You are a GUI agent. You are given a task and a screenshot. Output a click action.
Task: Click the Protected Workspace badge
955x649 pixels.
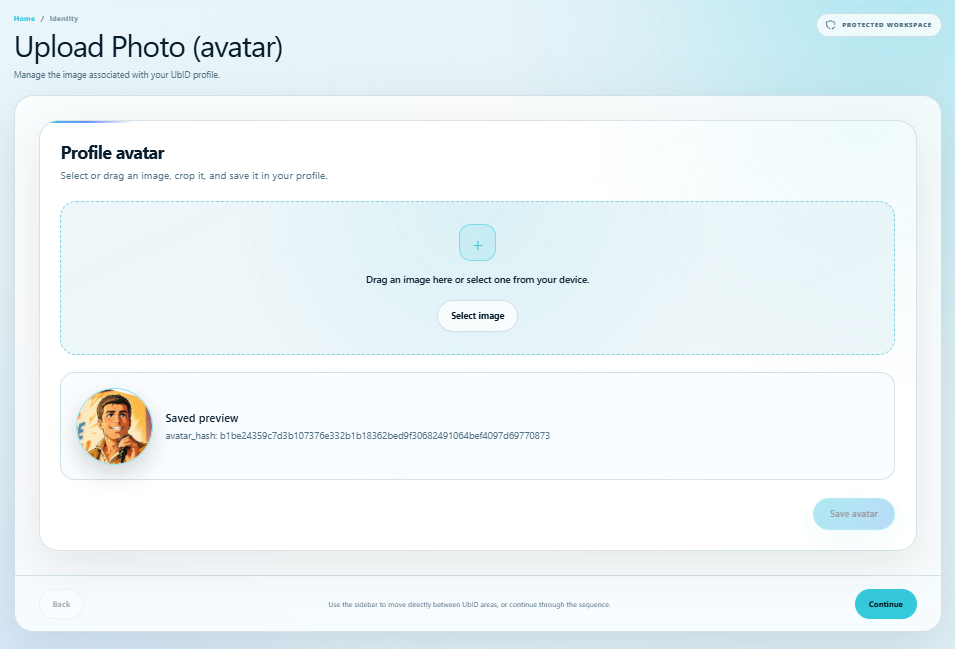point(878,25)
